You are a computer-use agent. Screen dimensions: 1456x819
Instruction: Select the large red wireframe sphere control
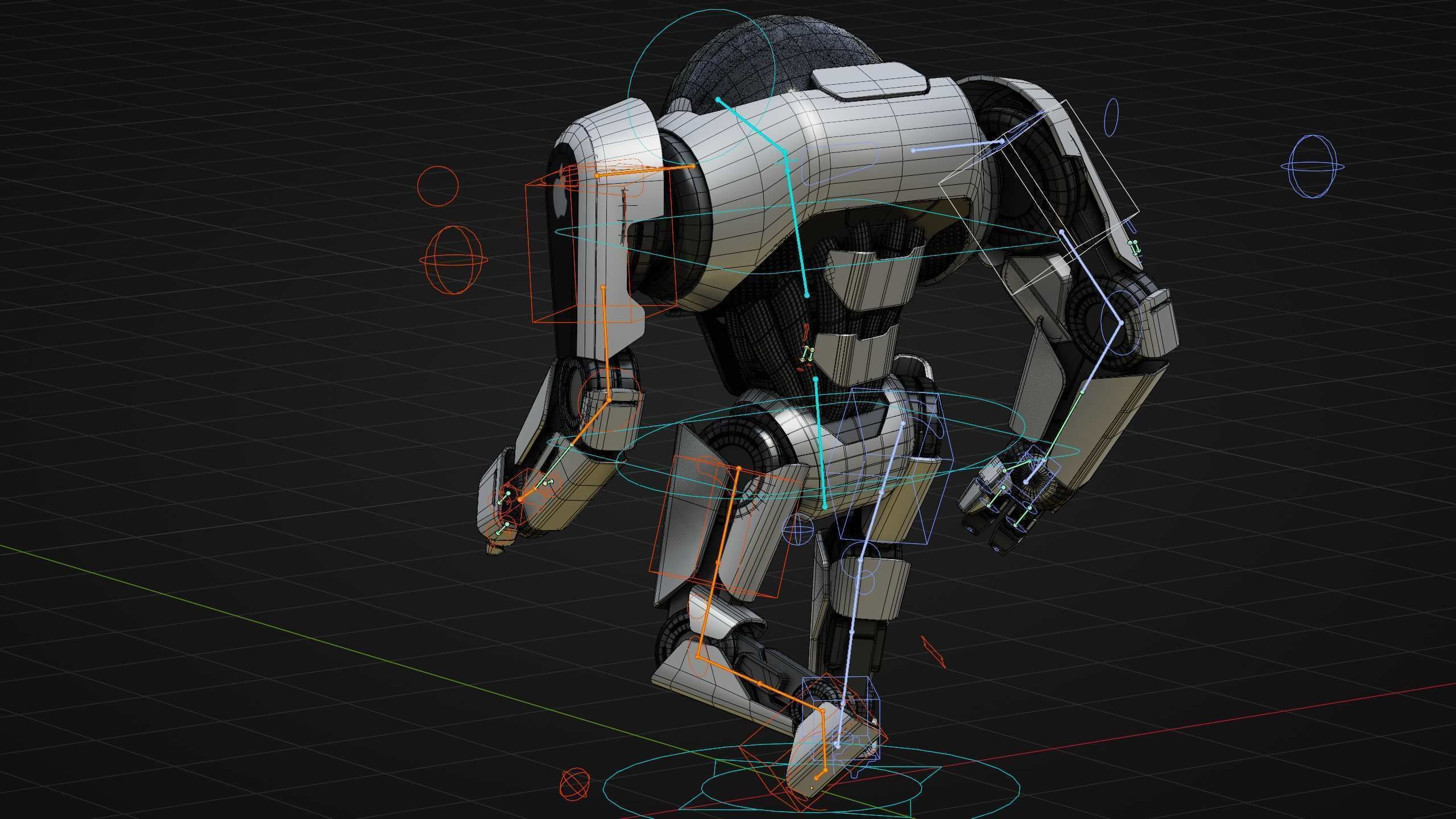pyautogui.click(x=453, y=260)
